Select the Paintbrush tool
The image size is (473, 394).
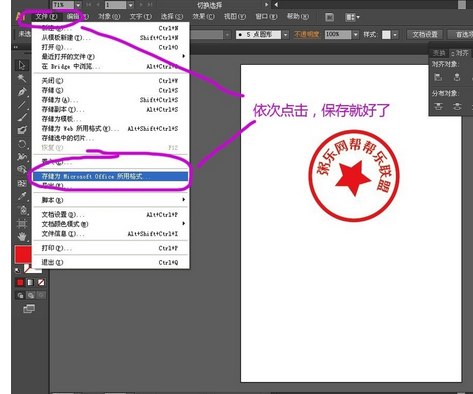(x=22, y=117)
